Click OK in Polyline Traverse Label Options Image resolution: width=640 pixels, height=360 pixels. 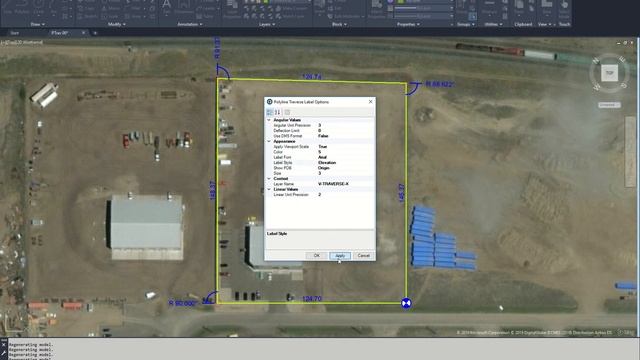point(316,256)
